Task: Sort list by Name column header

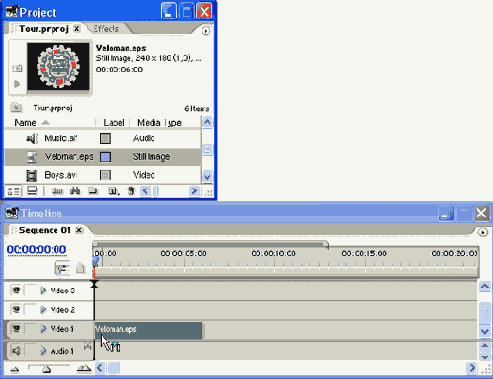Action: (25, 123)
